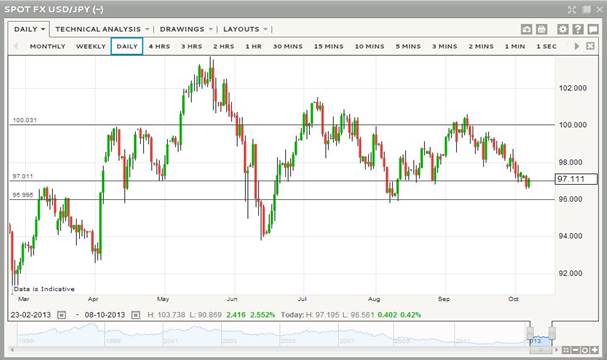Switch chart to 30 MINS interval
Screen dimensions: 607x360
click(288, 46)
